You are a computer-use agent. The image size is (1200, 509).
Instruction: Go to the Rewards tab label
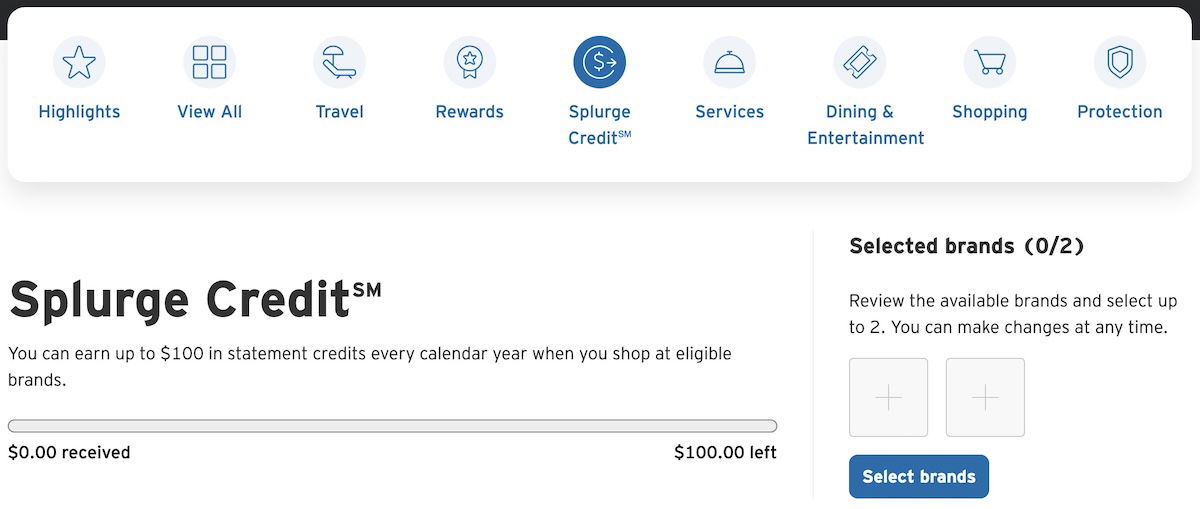pos(469,112)
